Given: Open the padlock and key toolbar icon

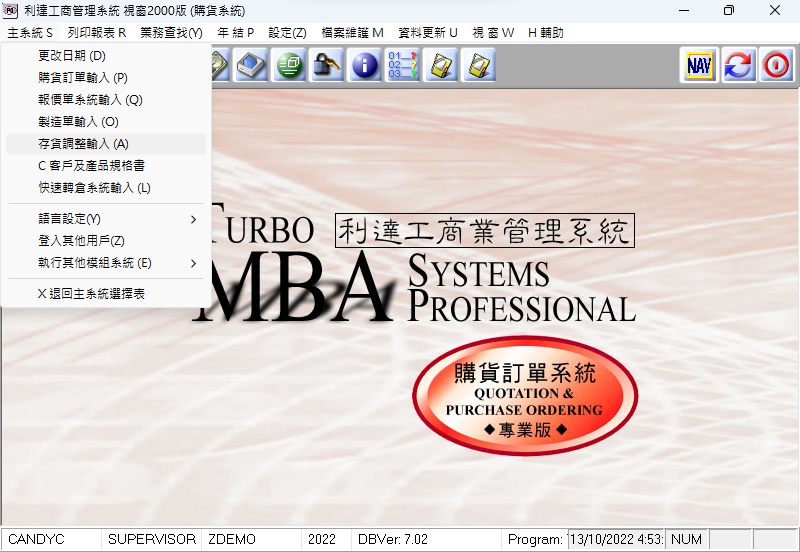Looking at the screenshot, I should [327, 65].
